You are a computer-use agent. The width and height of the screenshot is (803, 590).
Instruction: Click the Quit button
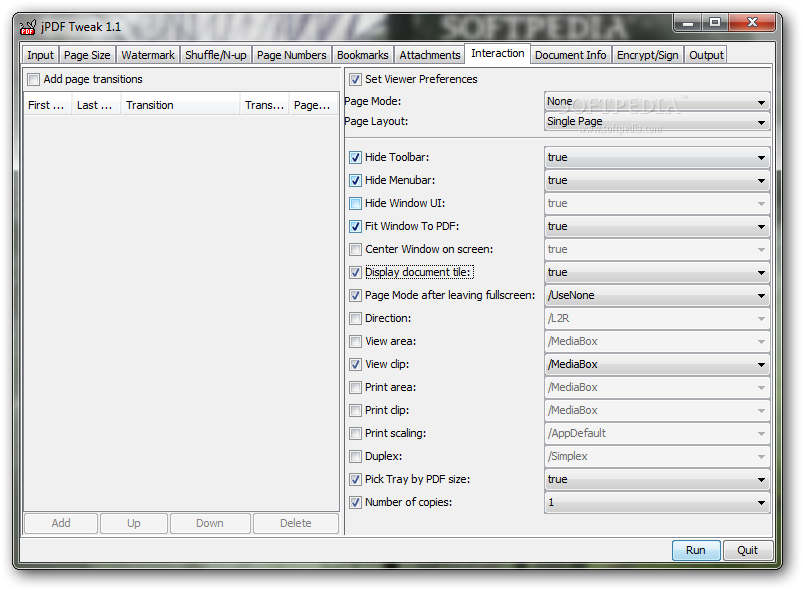point(747,550)
